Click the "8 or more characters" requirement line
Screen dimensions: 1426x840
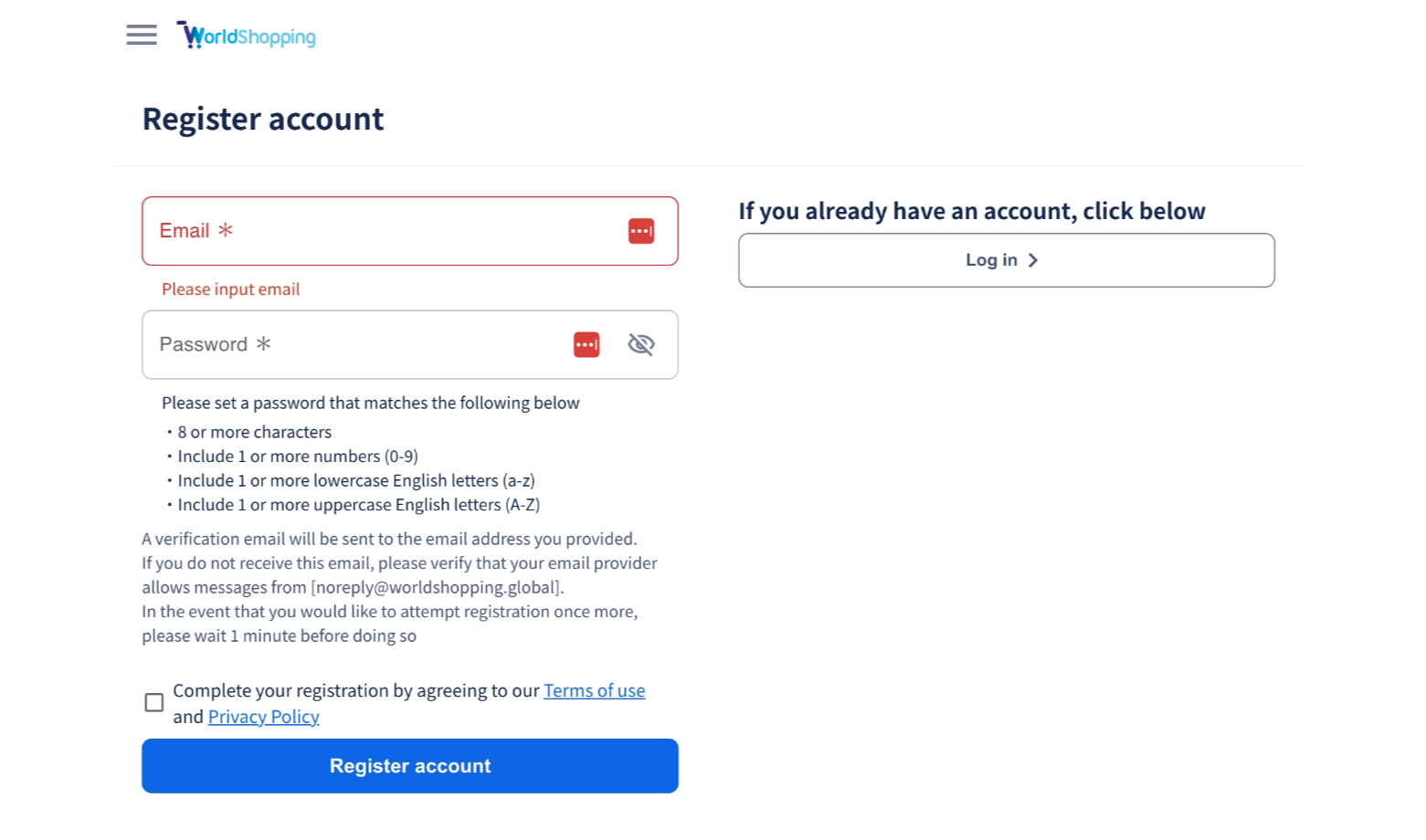pyautogui.click(x=254, y=432)
